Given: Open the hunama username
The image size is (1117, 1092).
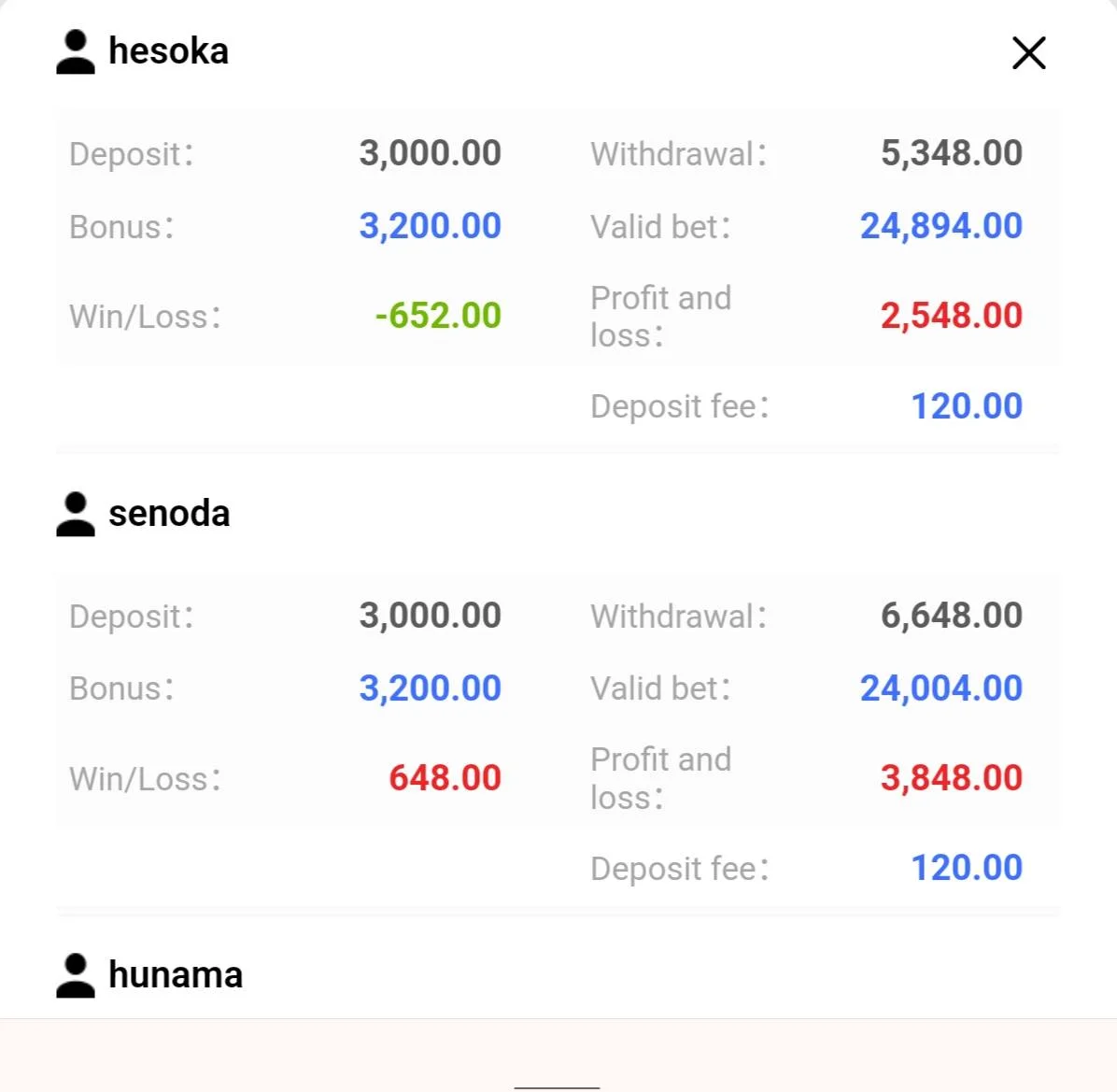Looking at the screenshot, I should [176, 975].
